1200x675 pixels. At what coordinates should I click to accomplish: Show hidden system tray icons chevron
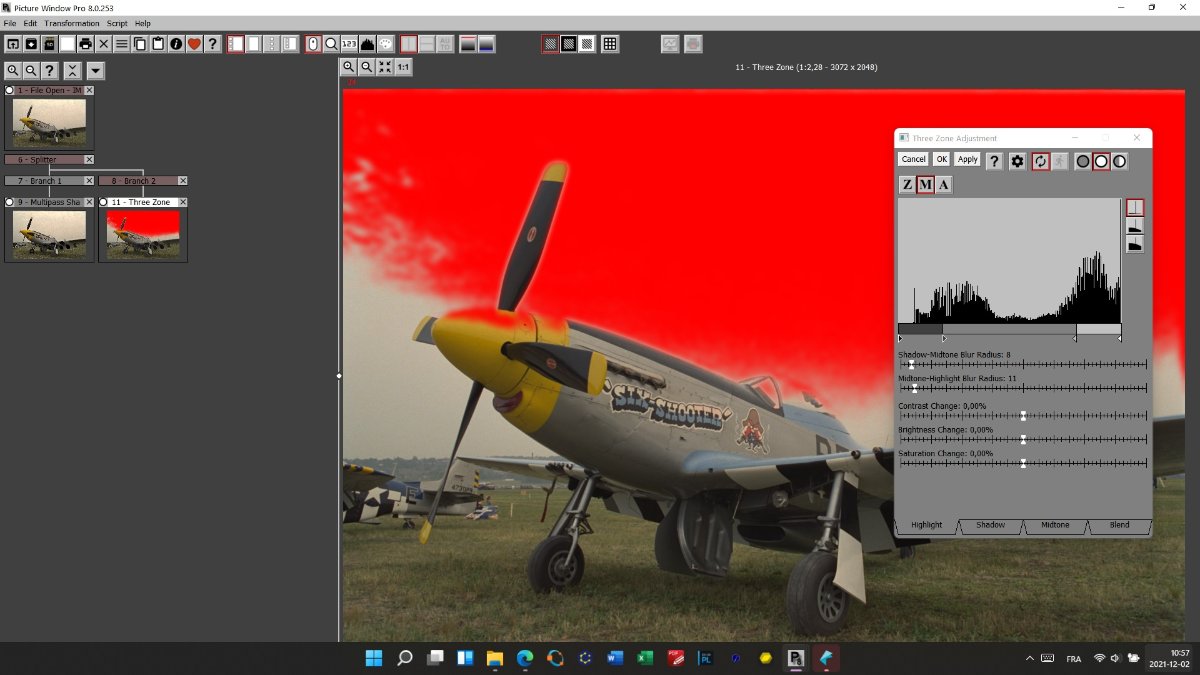1030,658
